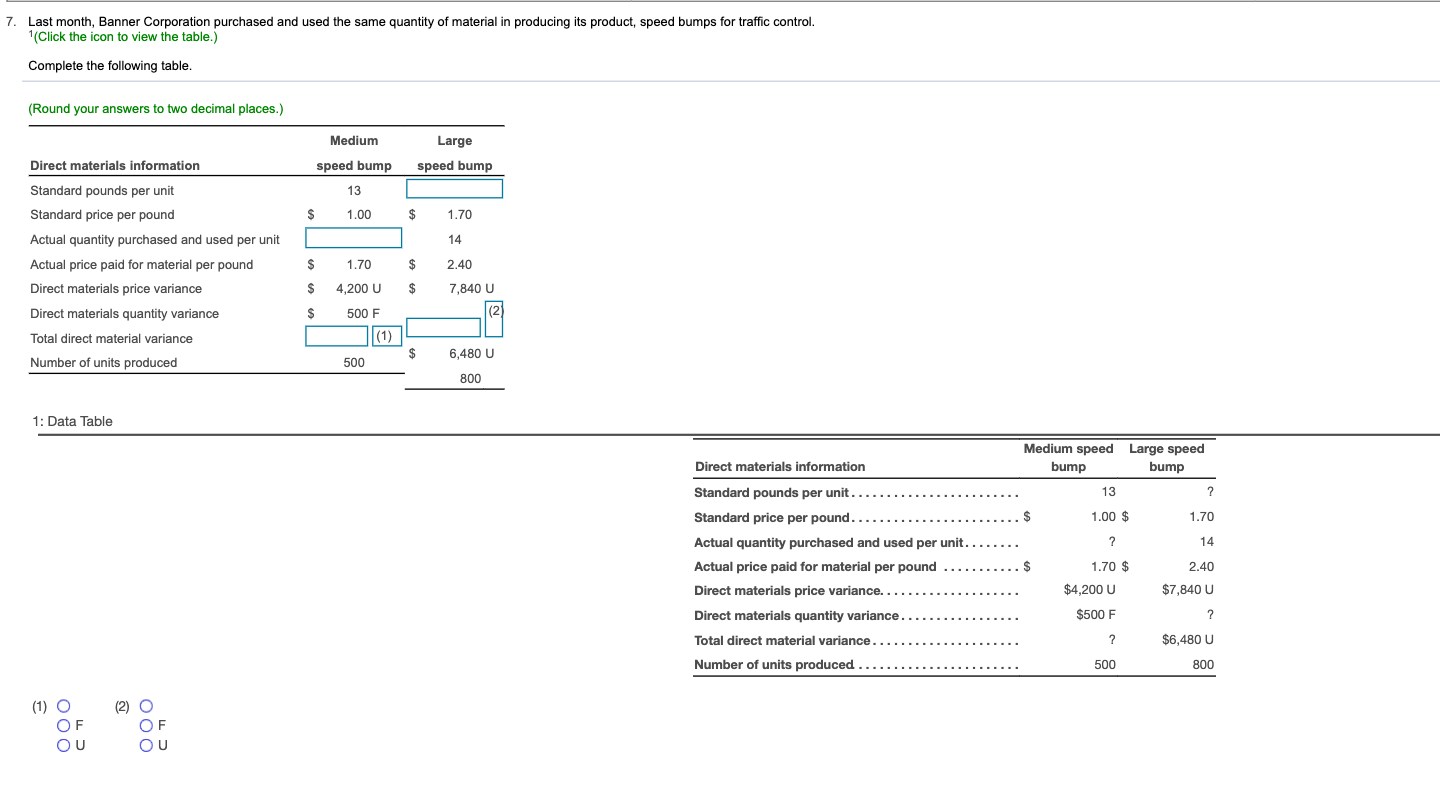Click the Medium actual quantity purchased input box
Image resolution: width=1440 pixels, height=811 pixels.
point(353,238)
